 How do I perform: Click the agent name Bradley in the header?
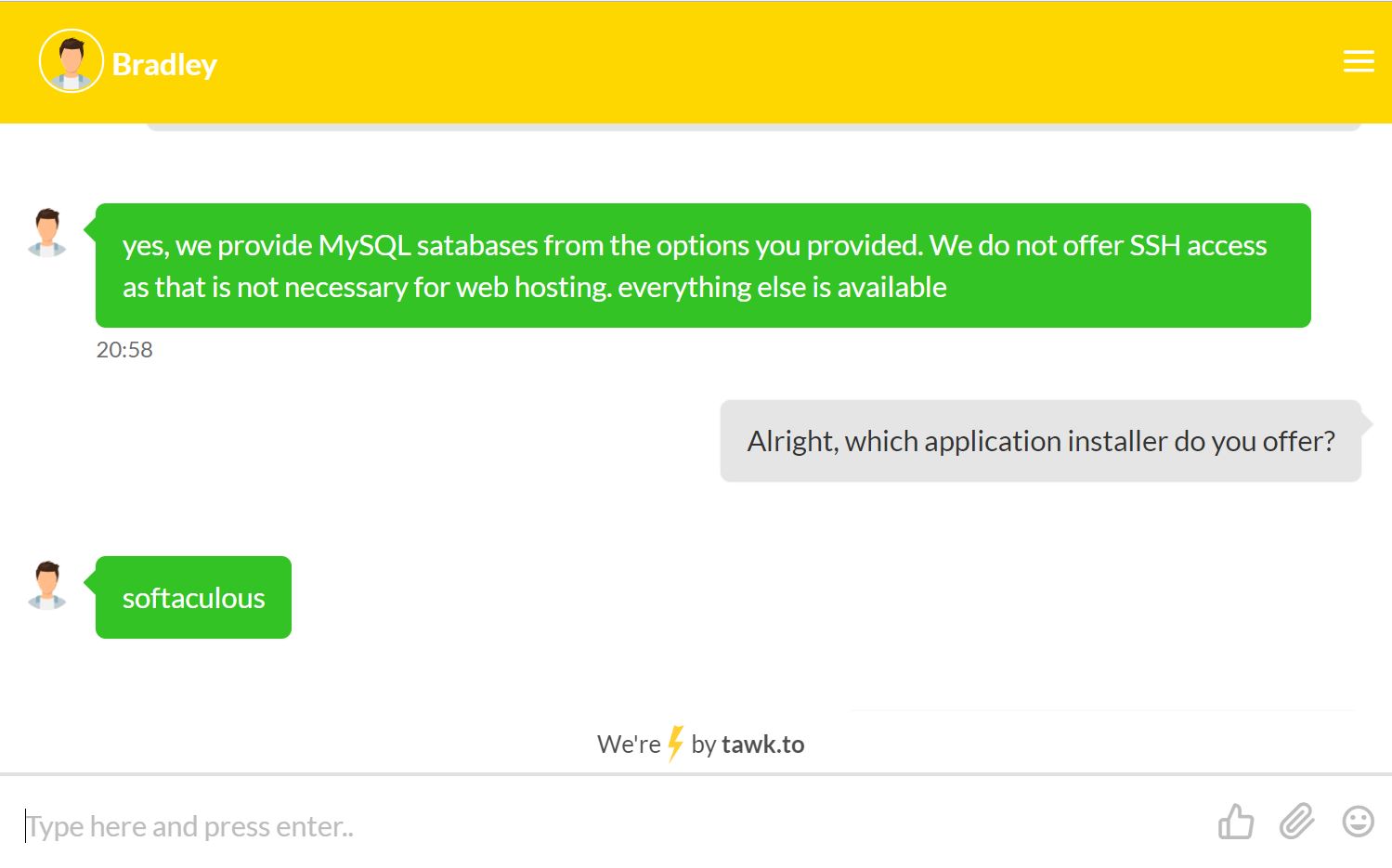click(164, 64)
